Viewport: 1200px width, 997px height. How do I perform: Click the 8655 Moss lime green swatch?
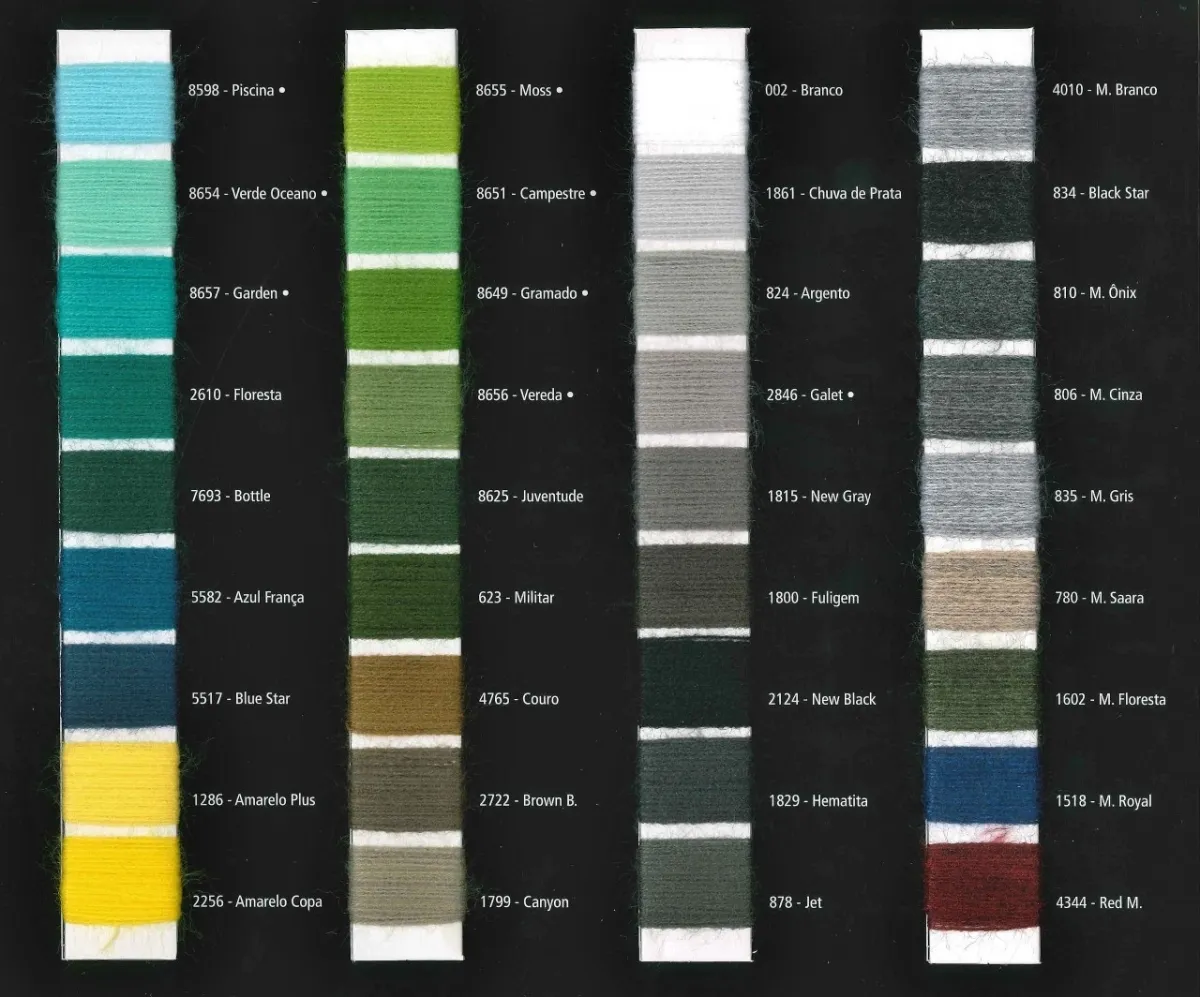(x=404, y=108)
